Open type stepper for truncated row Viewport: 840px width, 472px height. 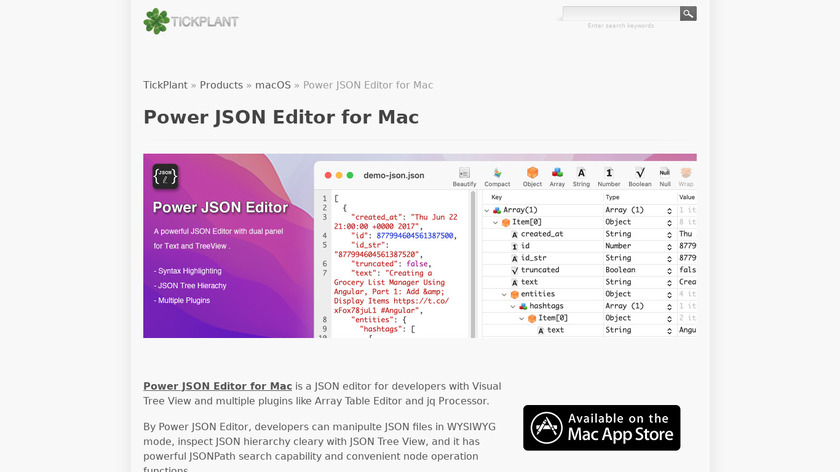pyautogui.click(x=669, y=271)
